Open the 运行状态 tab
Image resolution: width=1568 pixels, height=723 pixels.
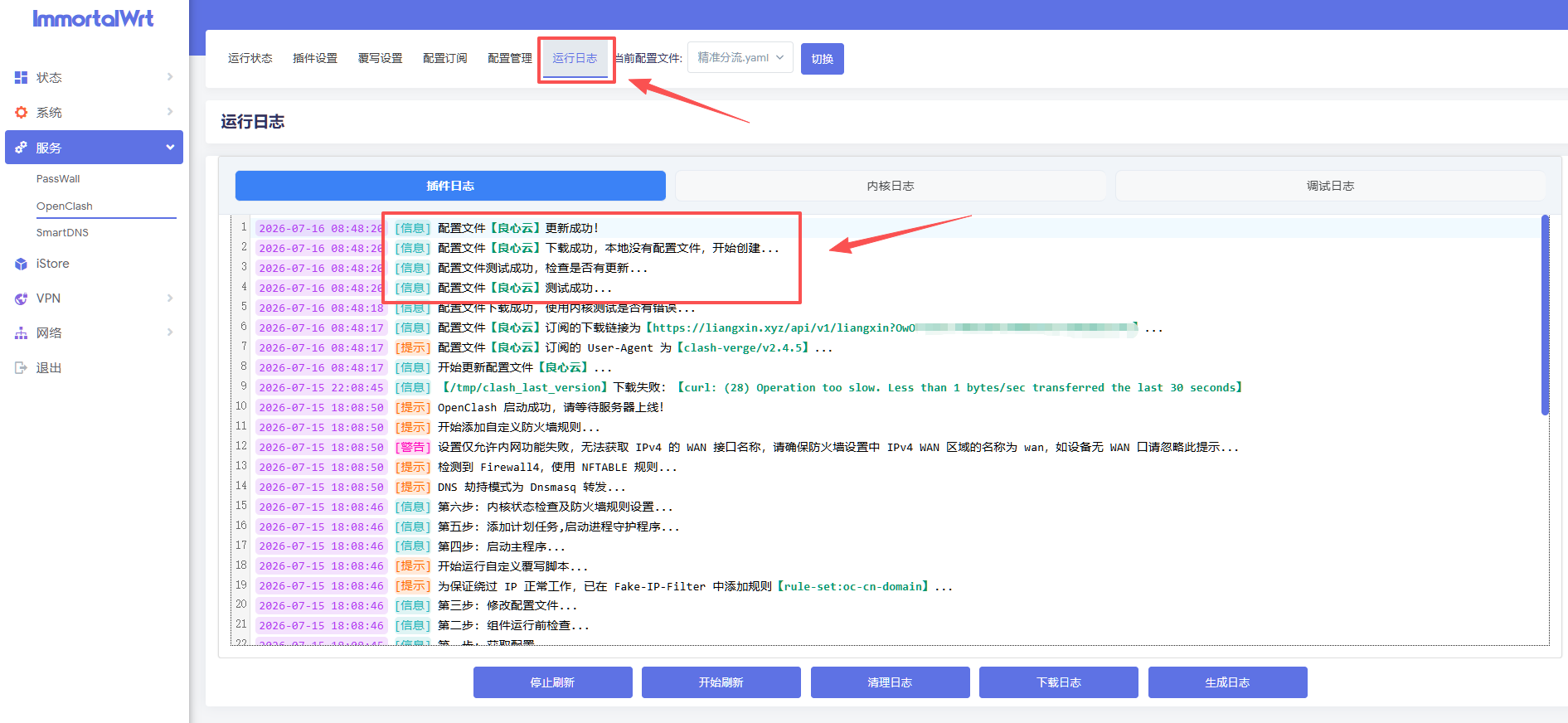click(x=250, y=58)
